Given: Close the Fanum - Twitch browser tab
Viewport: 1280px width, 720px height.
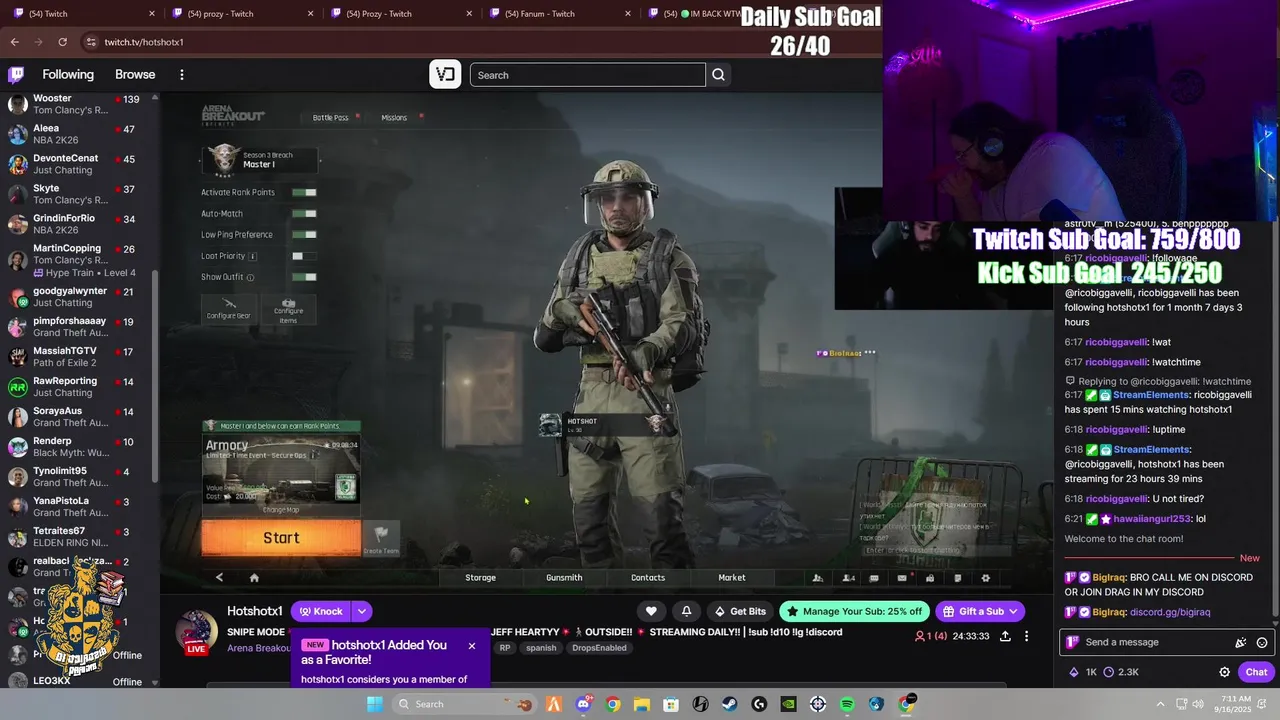Looking at the screenshot, I should [x=628, y=14].
